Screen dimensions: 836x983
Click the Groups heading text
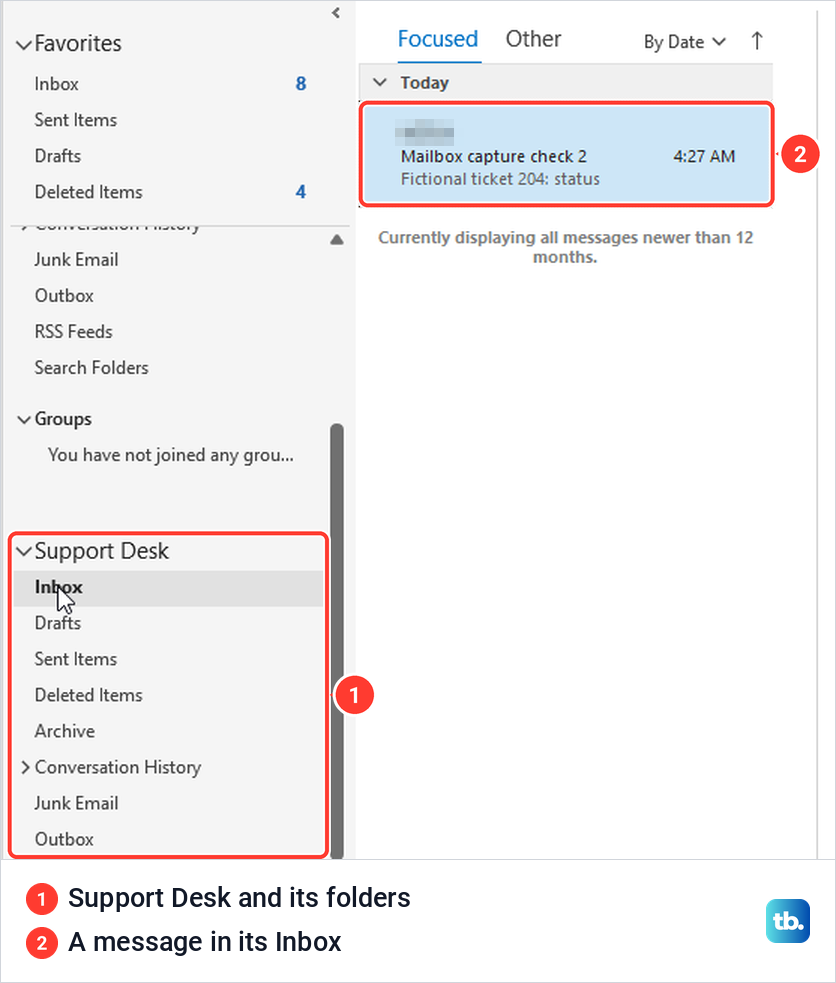(63, 419)
